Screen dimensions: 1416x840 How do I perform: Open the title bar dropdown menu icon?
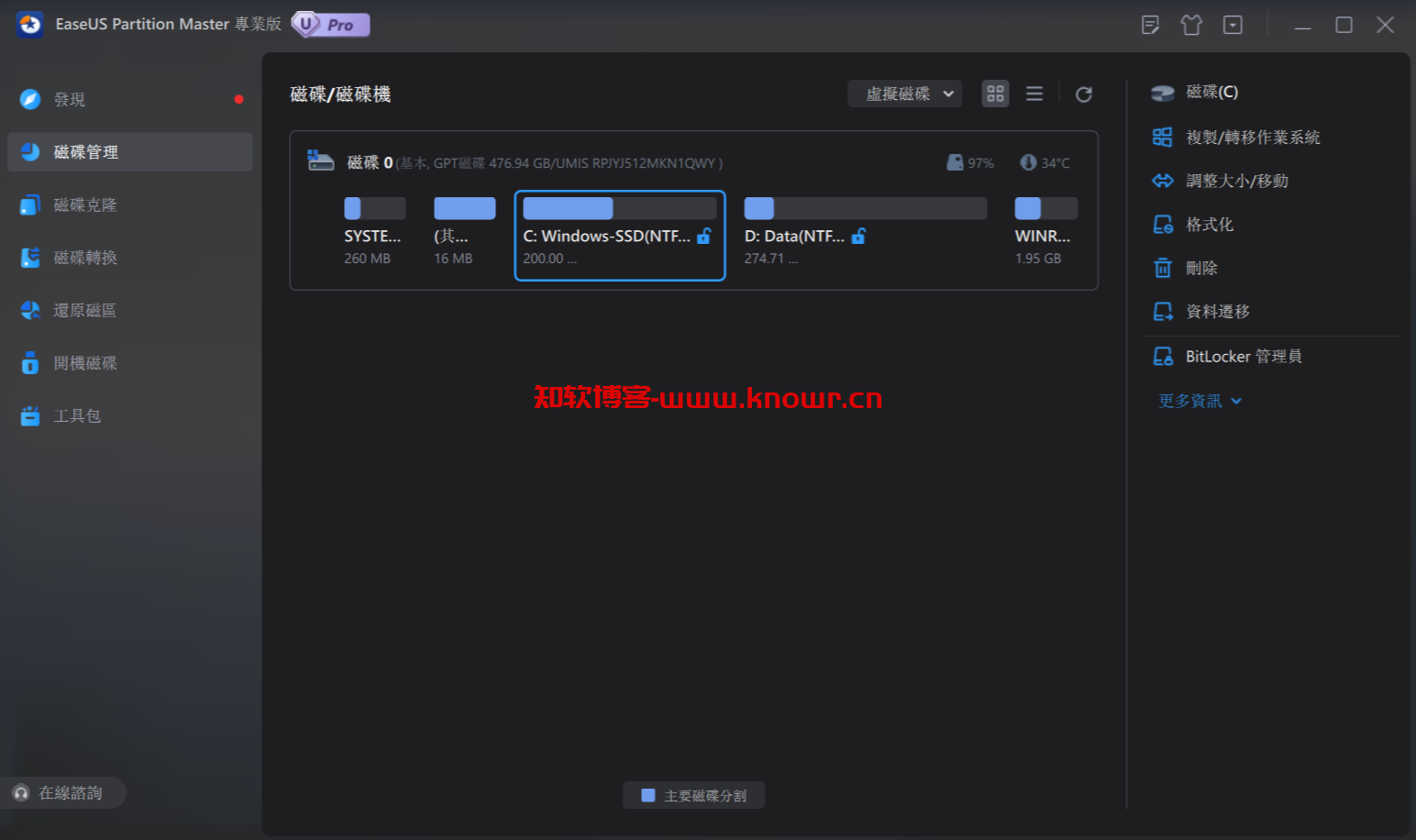(x=1233, y=25)
